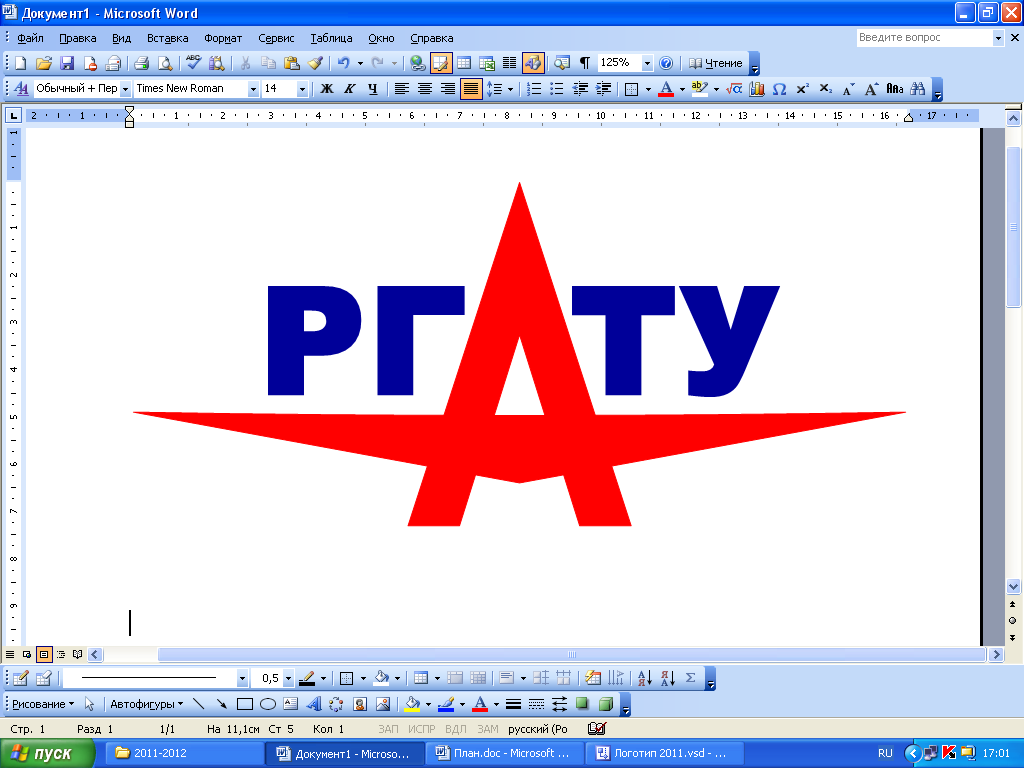Toggle justified alignment
This screenshot has width=1024, height=768.
pyautogui.click(x=471, y=89)
